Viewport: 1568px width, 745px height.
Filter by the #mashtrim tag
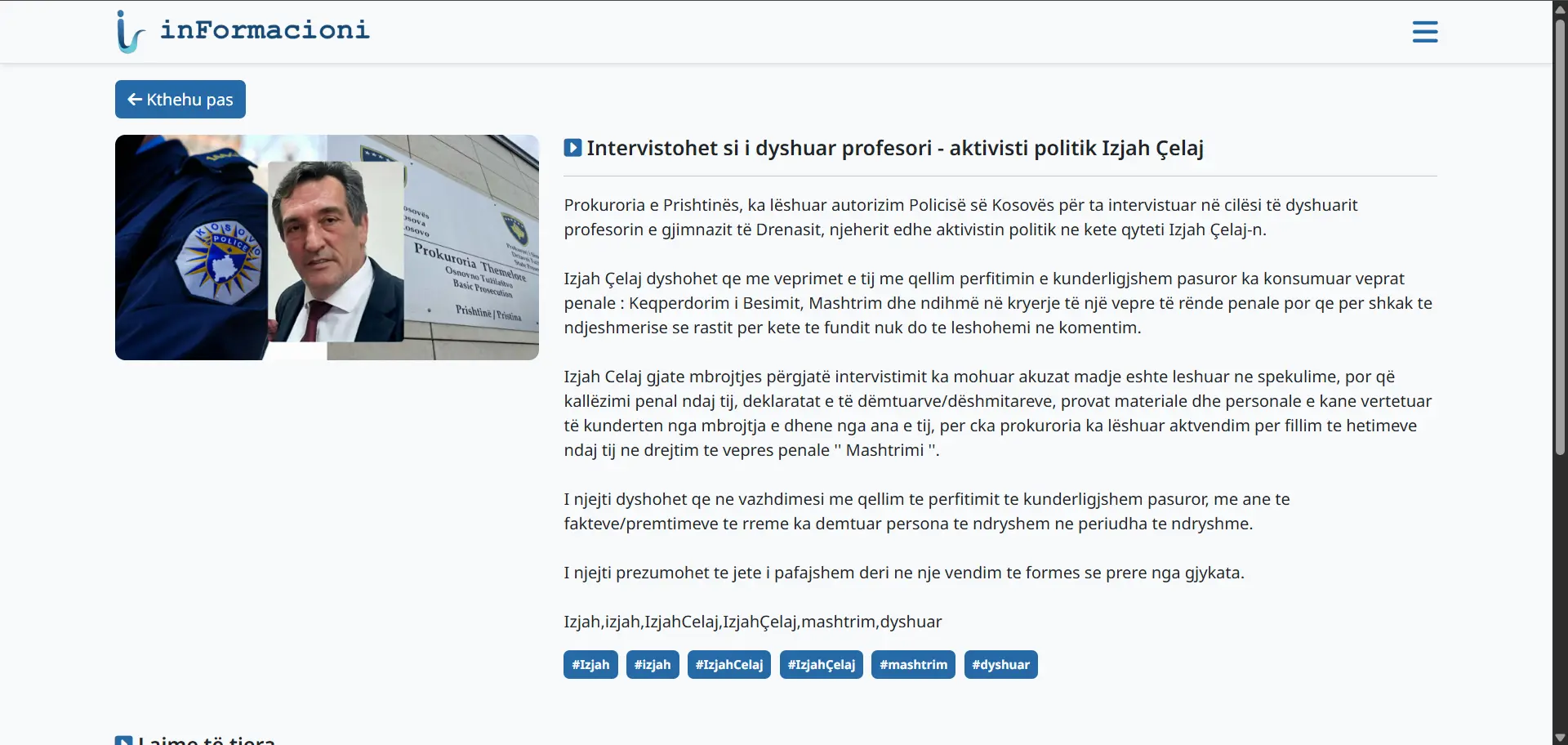[913, 665]
